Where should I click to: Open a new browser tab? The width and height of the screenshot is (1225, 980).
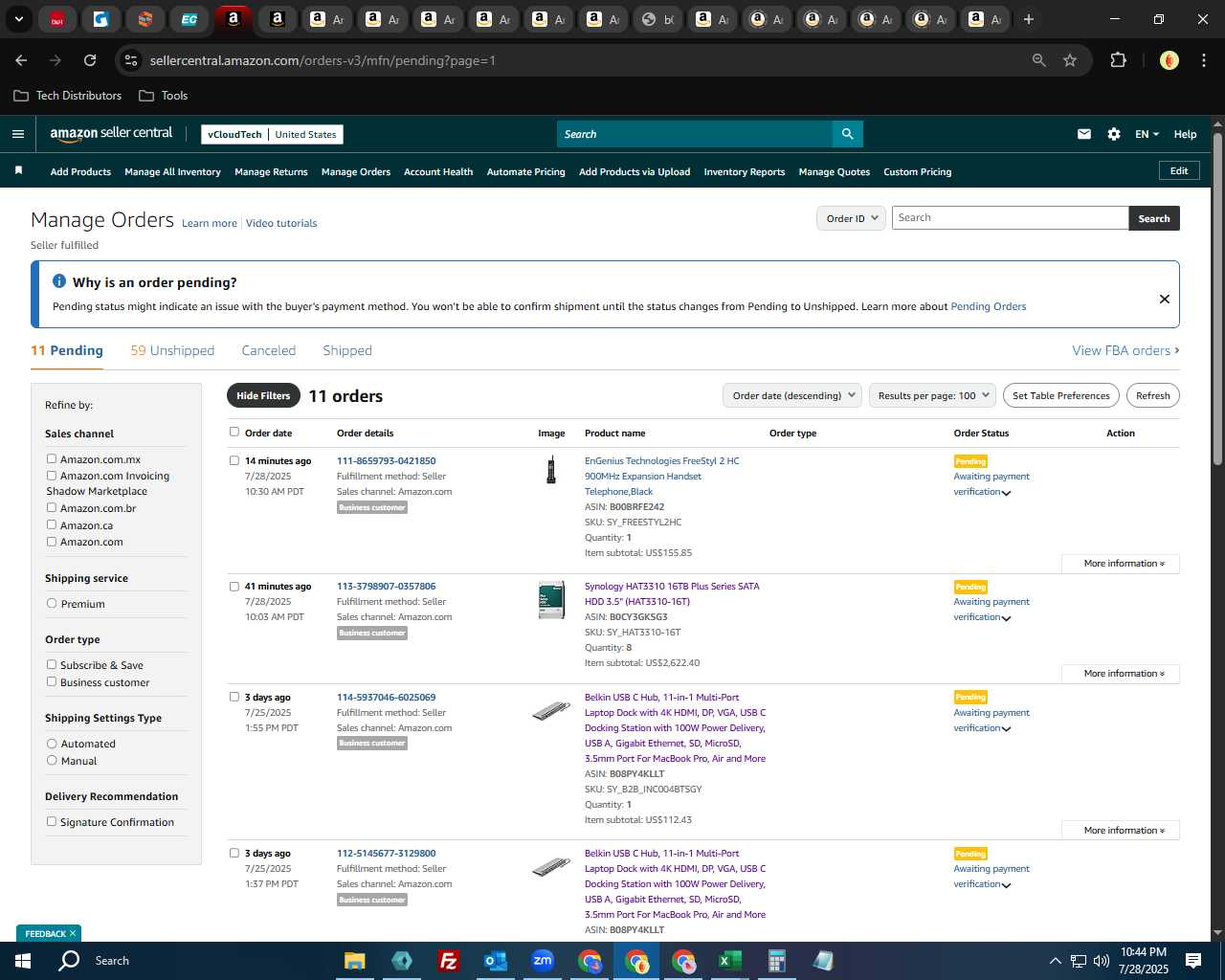click(x=1029, y=19)
